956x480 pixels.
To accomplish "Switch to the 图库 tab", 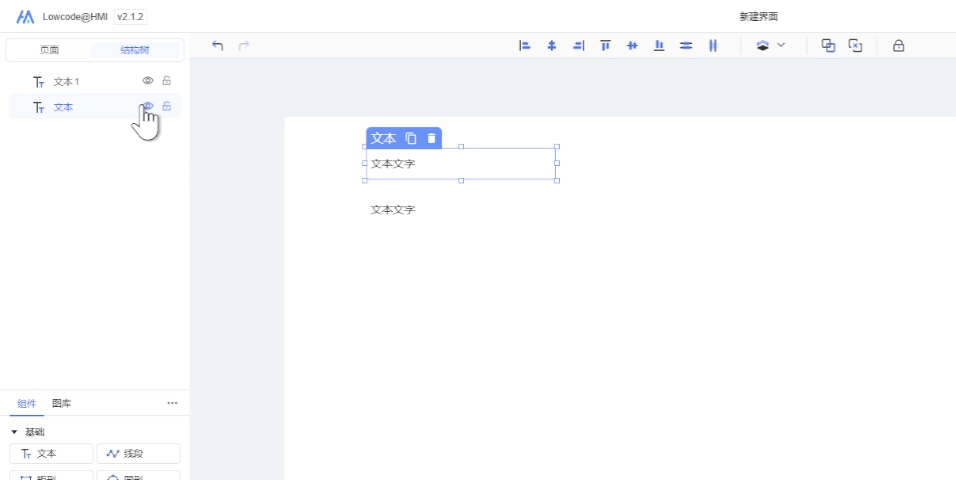I will pyautogui.click(x=62, y=403).
